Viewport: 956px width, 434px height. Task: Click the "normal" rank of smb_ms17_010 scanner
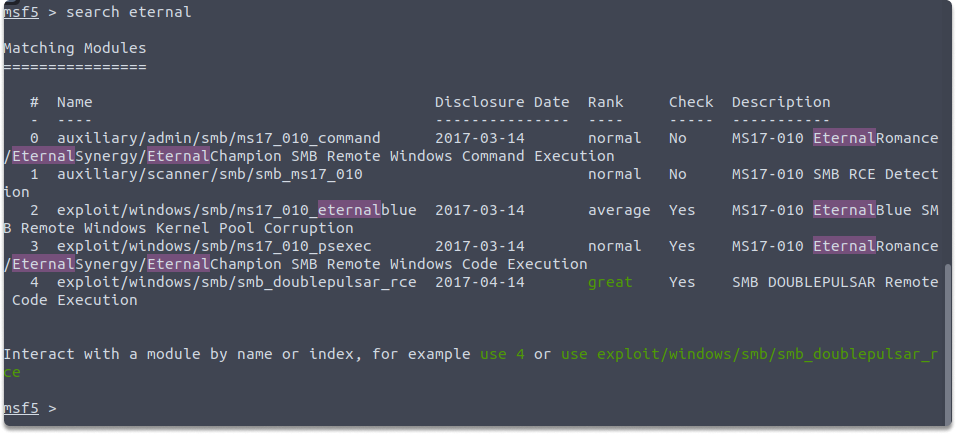[x=615, y=174]
